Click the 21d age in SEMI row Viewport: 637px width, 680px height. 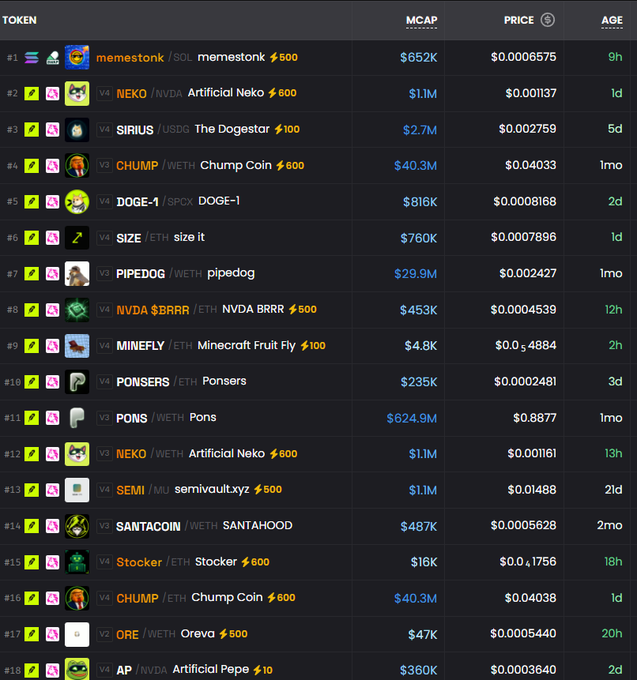614,490
